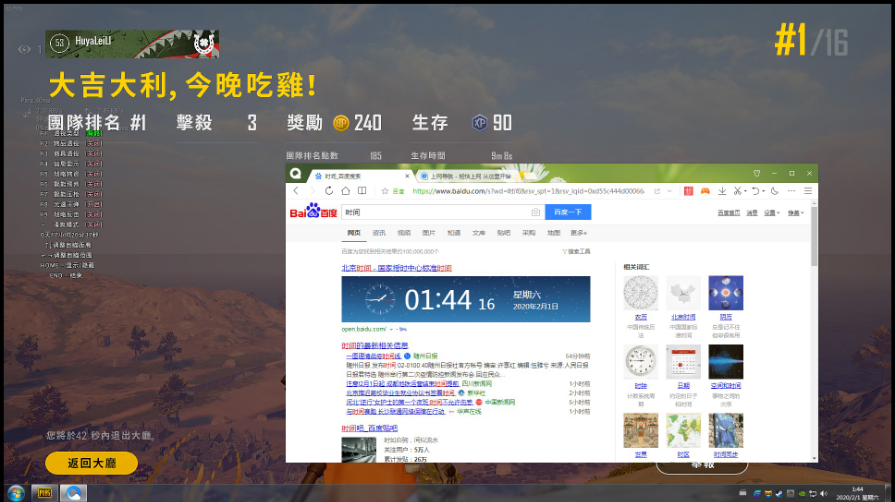Open the PUBG icon on taskbar
895x502 pixels.
(x=45, y=493)
